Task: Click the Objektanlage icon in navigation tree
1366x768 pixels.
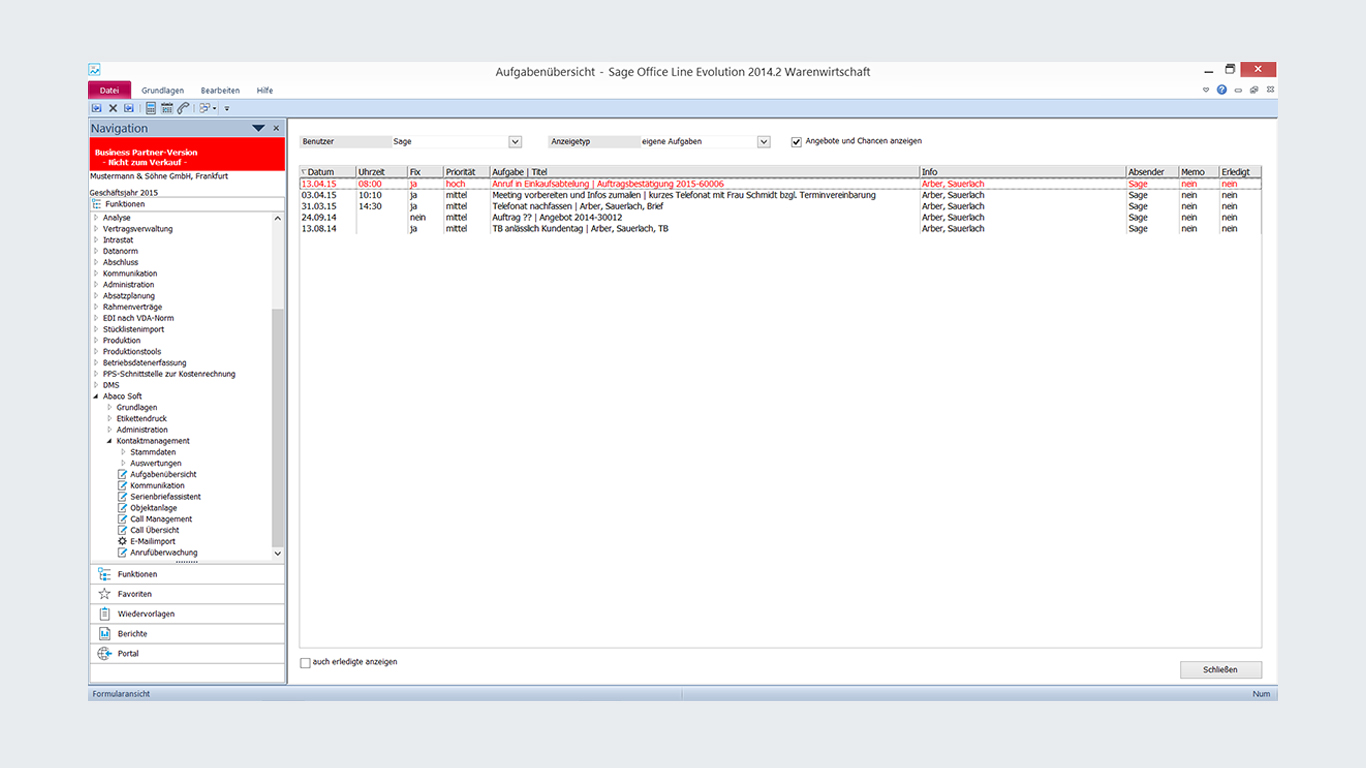Action: coord(123,508)
